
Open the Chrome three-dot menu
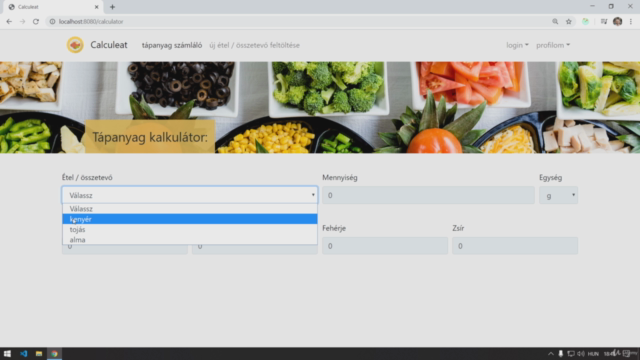click(631, 22)
